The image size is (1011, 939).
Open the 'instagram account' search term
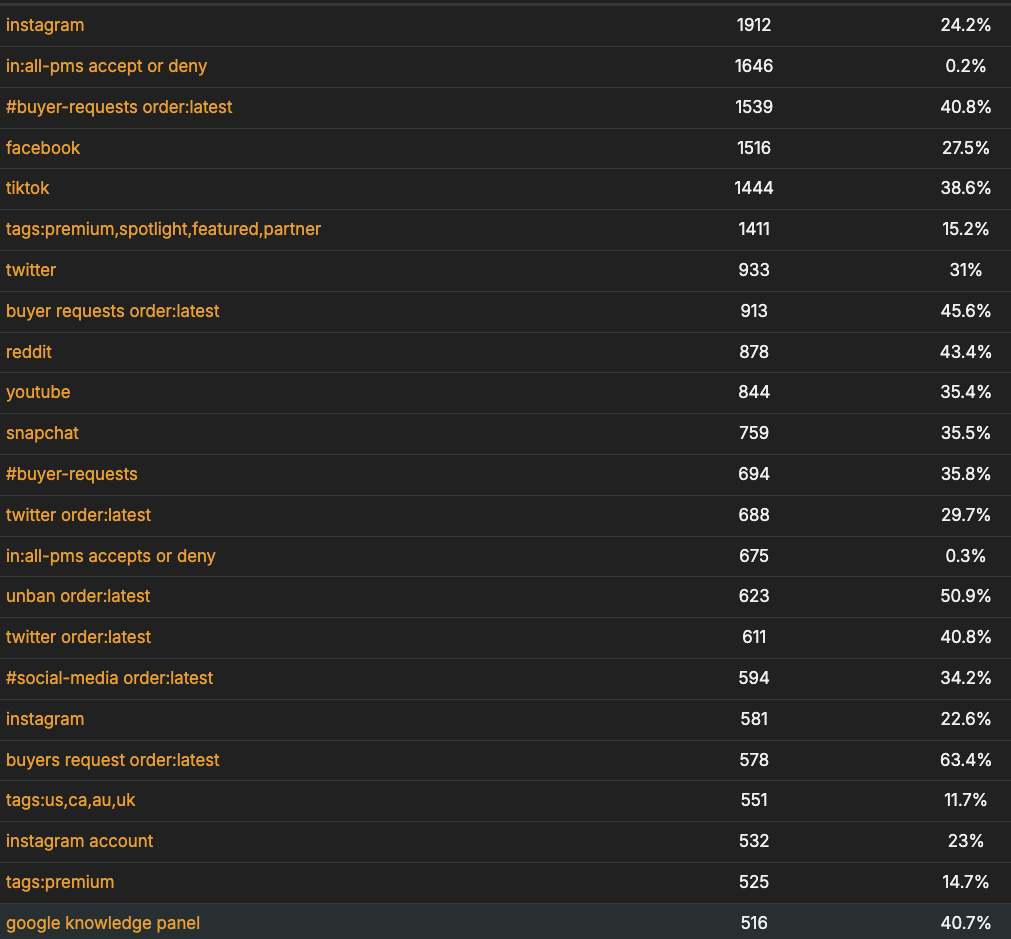click(80, 841)
